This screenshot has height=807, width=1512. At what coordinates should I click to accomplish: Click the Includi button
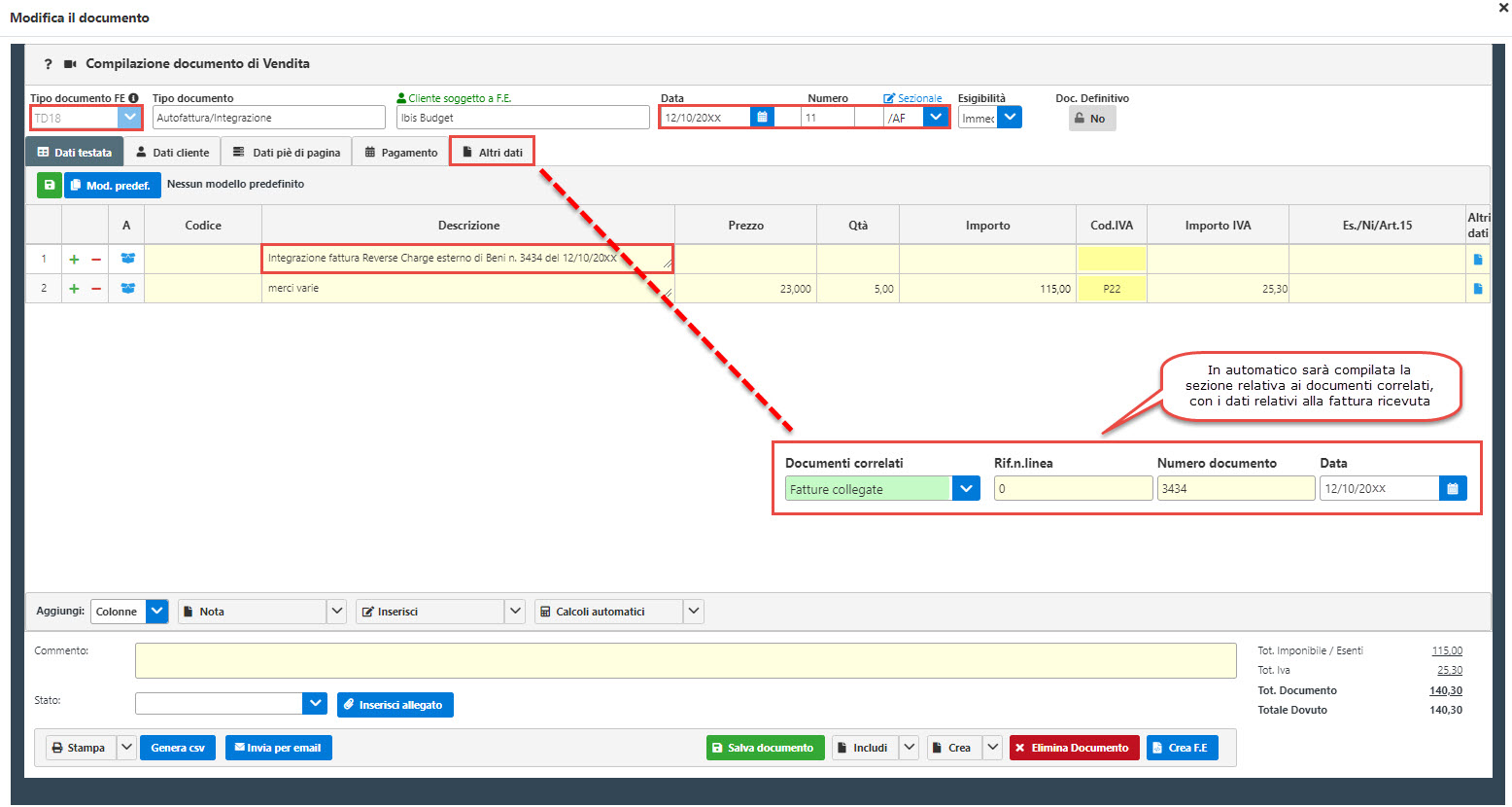pyautogui.click(x=865, y=748)
